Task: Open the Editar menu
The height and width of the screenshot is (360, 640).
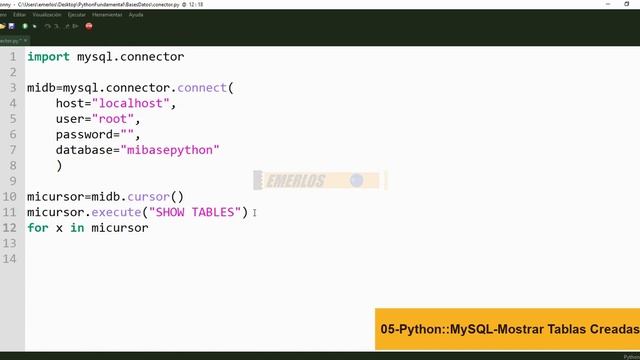Action: click(x=19, y=15)
